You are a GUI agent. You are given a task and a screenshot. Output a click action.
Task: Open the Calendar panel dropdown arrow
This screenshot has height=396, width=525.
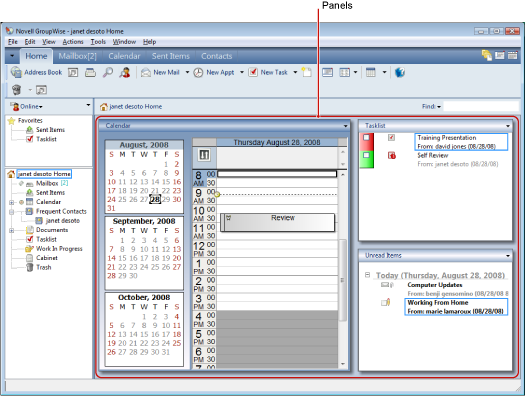(345, 126)
